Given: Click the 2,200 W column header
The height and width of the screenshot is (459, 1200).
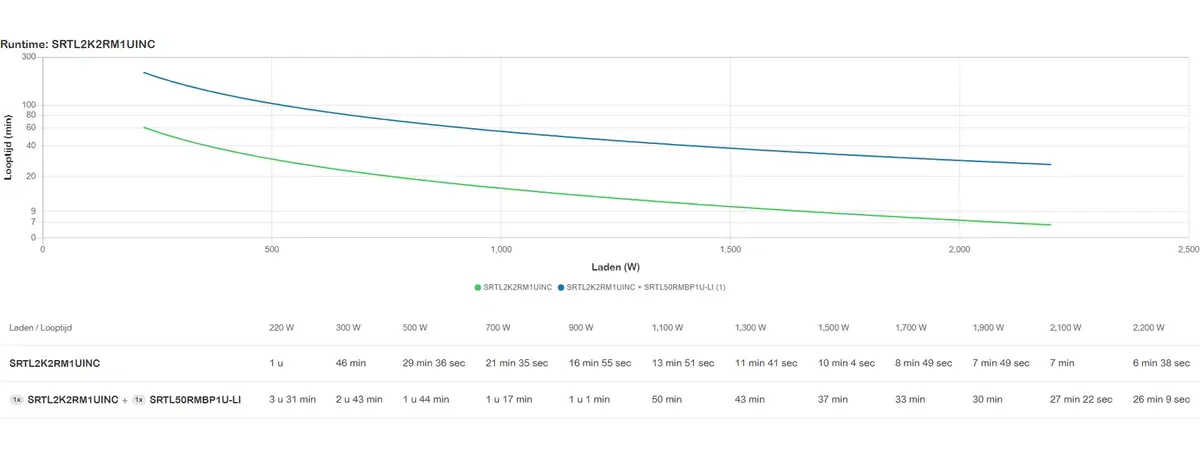Looking at the screenshot, I should pyautogui.click(x=1147, y=328).
